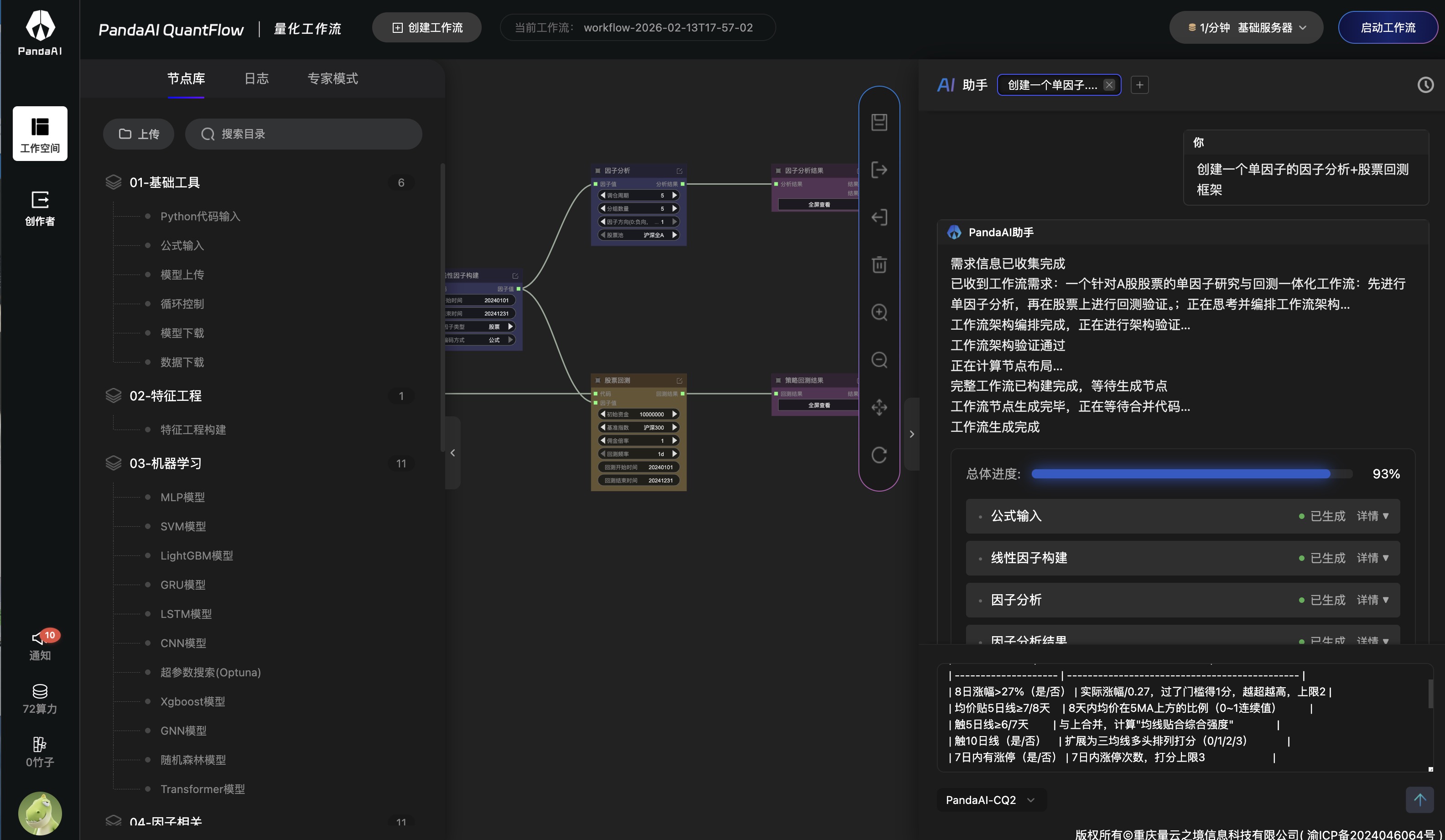
Task: Click the circular refresh icon in canvas toolbar
Action: (879, 455)
